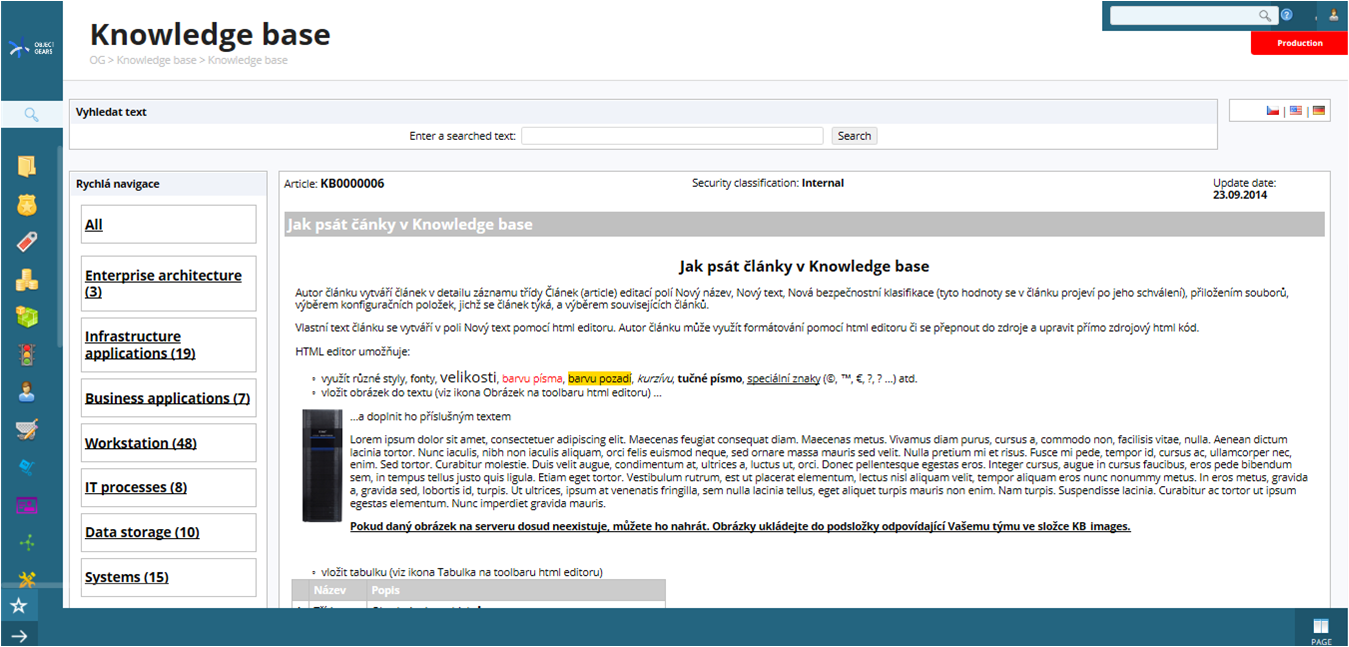
Task: Click the PAGE icon in bottom bar
Action: (1321, 630)
